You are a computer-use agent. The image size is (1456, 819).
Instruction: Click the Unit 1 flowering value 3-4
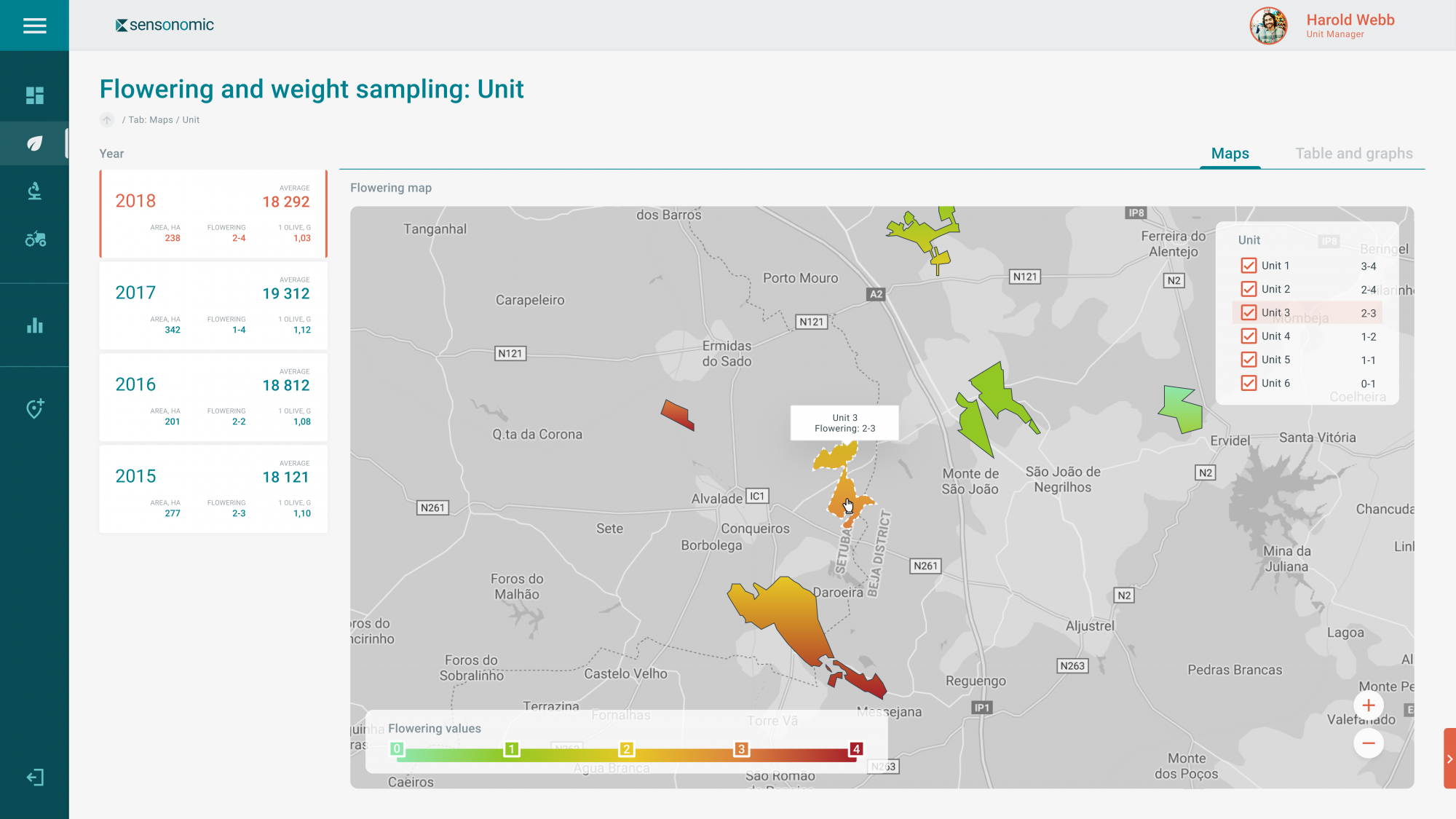[1369, 266]
